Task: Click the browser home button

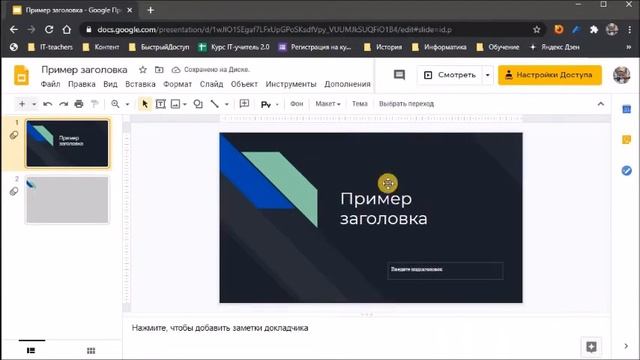Action: click(67, 30)
